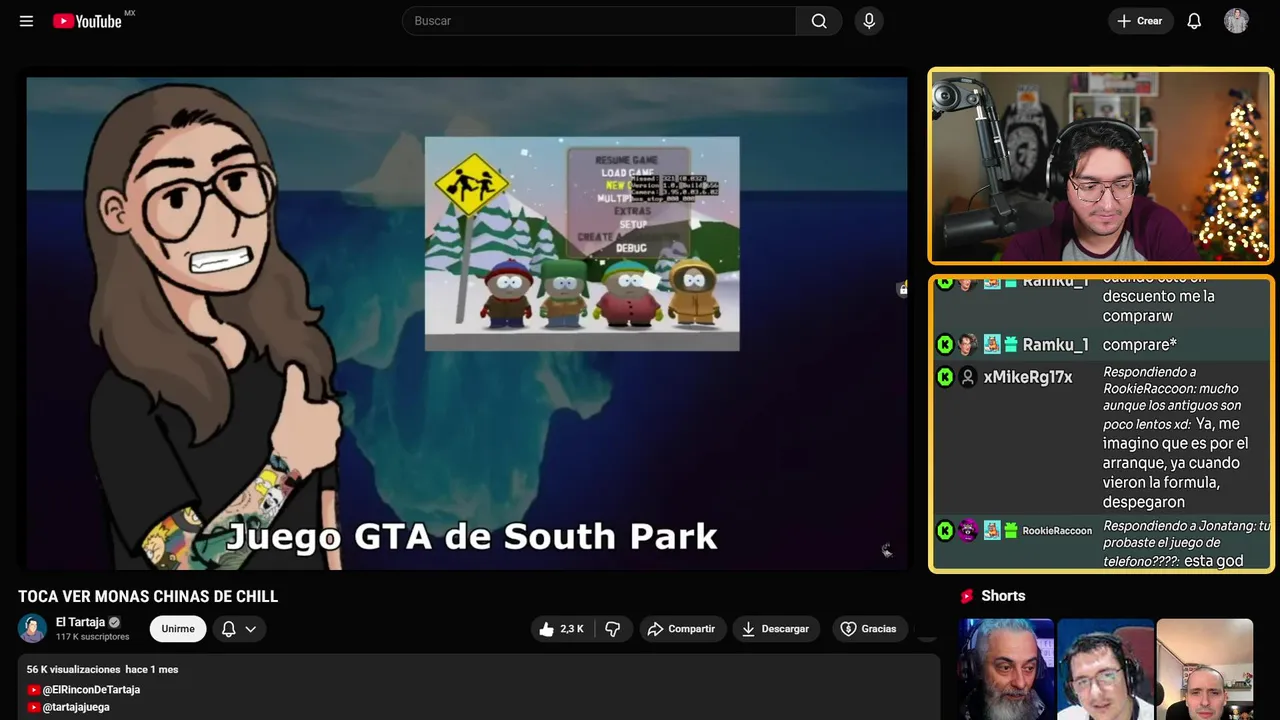Join the channel with Unirme
This screenshot has height=720, width=1280.
pos(178,629)
